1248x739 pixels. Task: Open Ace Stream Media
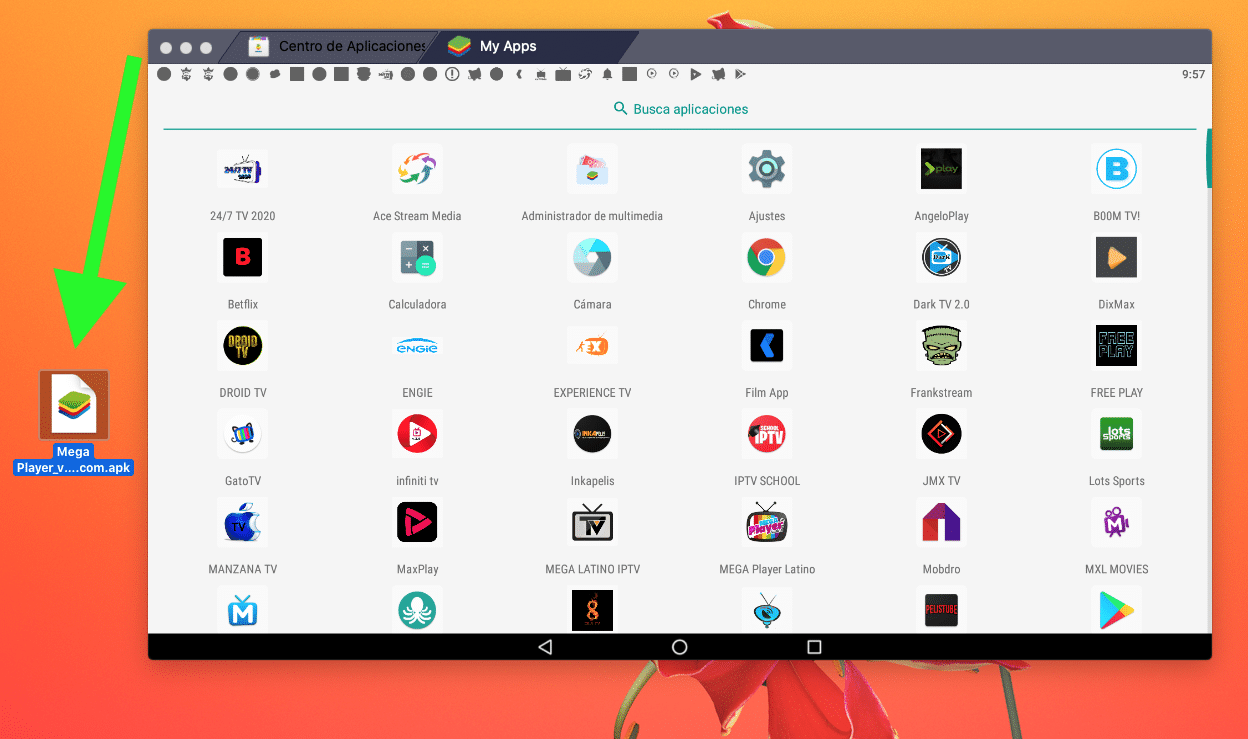tap(417, 169)
